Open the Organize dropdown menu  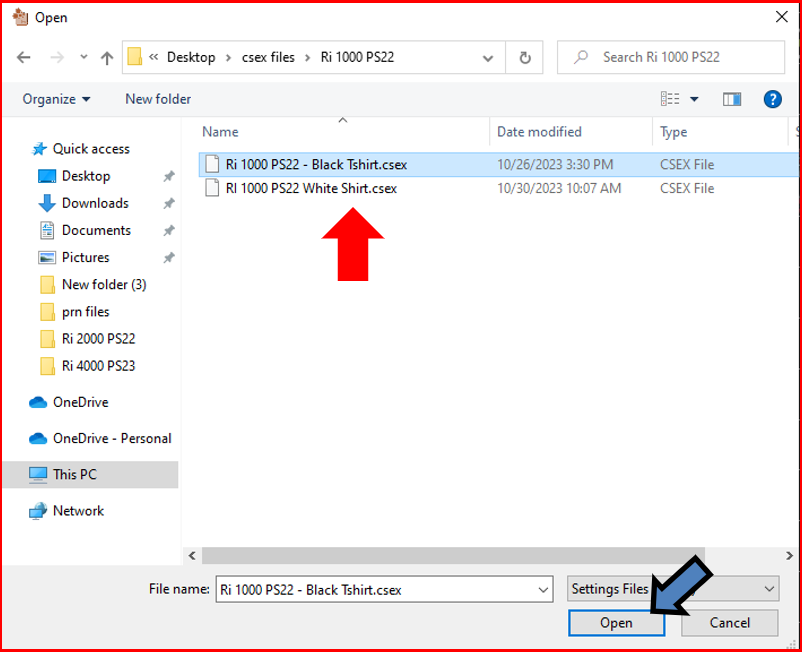click(x=56, y=99)
